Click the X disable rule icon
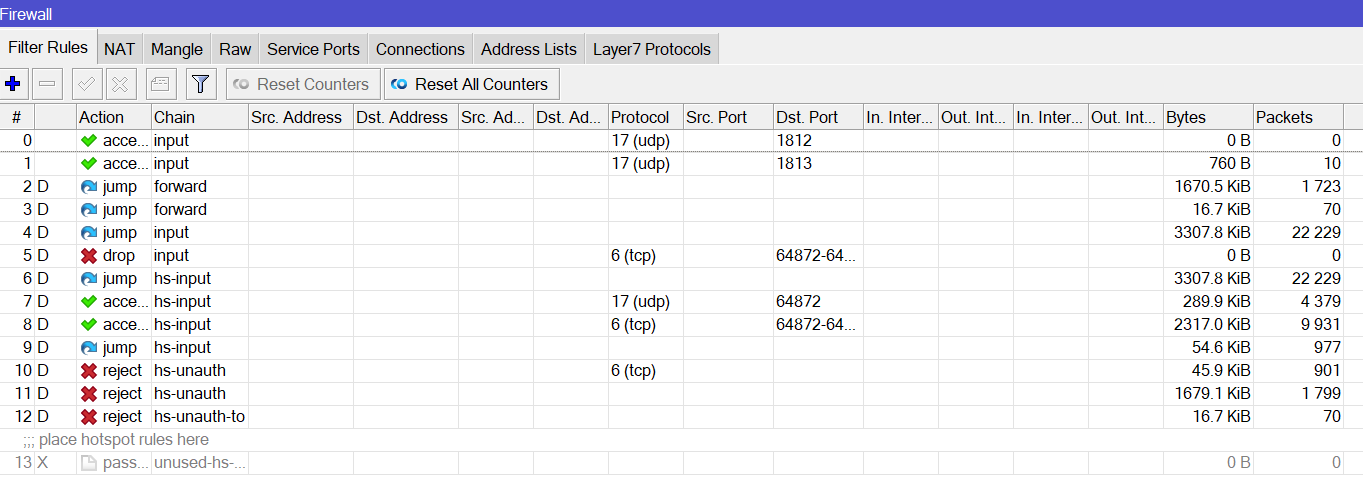1363x483 pixels. tap(121, 84)
